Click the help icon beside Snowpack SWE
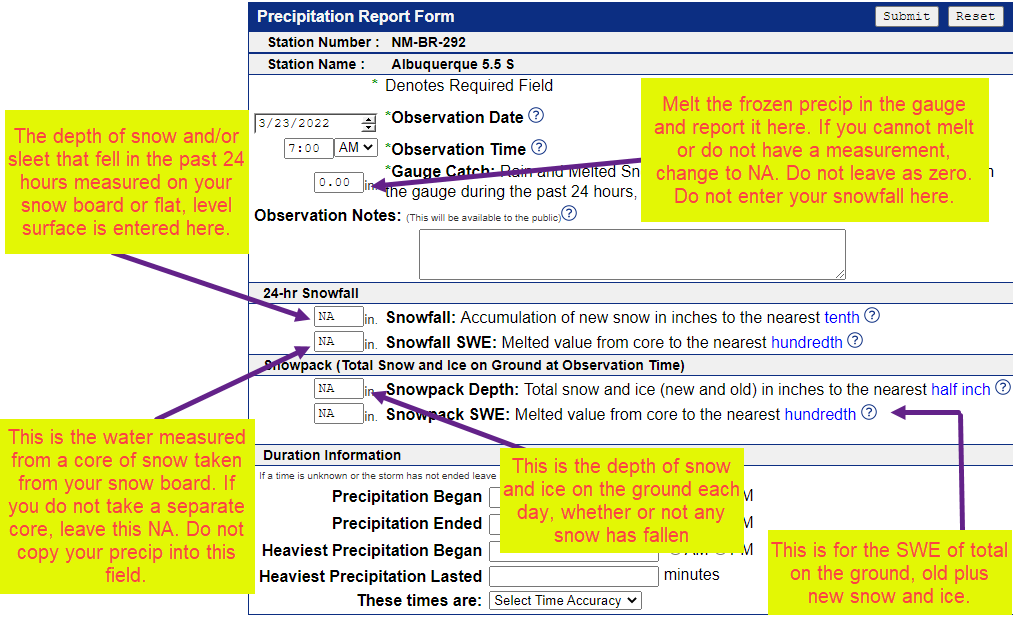The image size is (1018, 617). pos(868,412)
